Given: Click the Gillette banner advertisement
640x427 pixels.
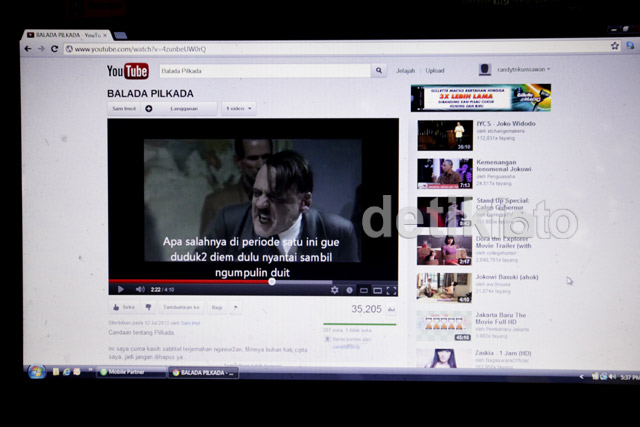Looking at the screenshot, I should (480, 98).
